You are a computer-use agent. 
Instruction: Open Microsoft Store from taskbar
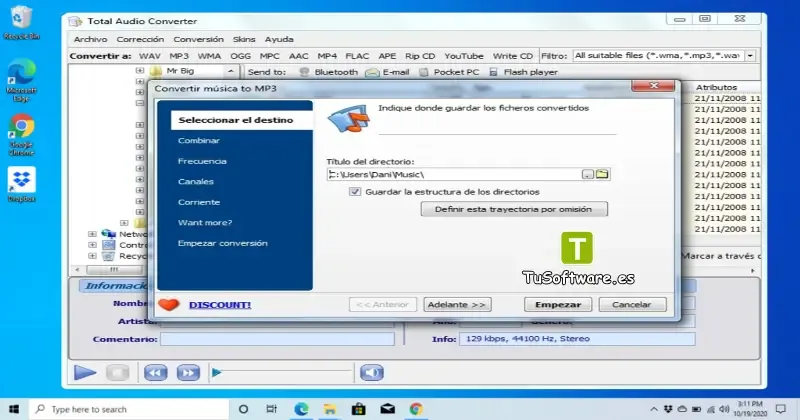[x=359, y=409]
